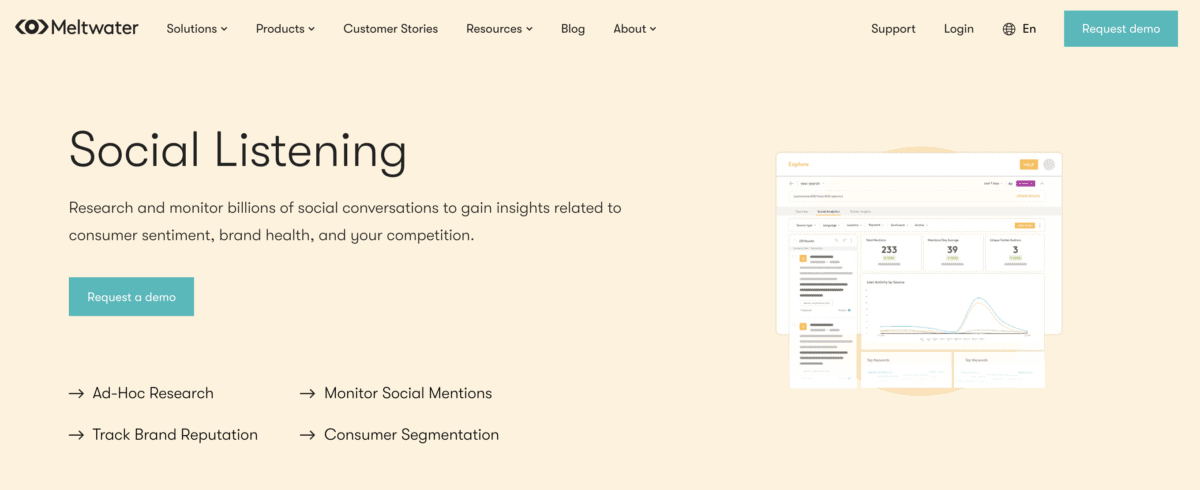Screen dimensions: 1200x490
Task: Expand the Solutions dropdown menu
Action: (x=197, y=29)
